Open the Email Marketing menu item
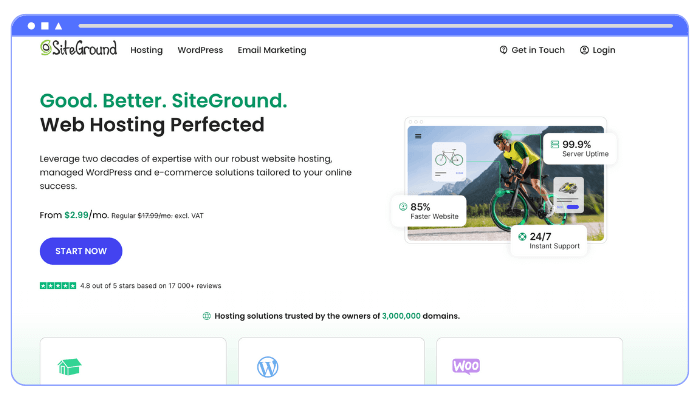Viewport: 700px width, 400px height. [272, 50]
